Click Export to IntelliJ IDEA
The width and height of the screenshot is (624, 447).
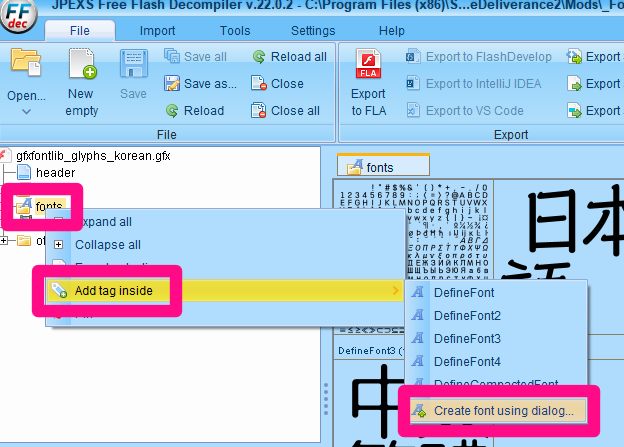coord(473,84)
